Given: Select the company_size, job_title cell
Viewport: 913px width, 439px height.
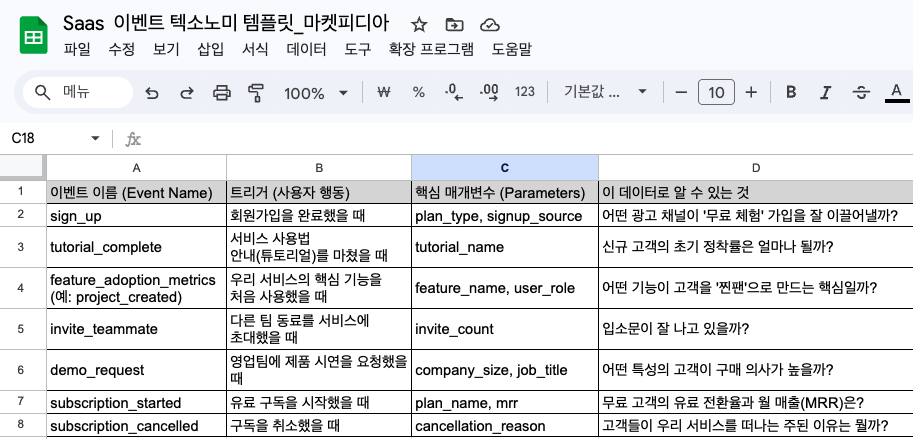Looking at the screenshot, I should (x=505, y=370).
